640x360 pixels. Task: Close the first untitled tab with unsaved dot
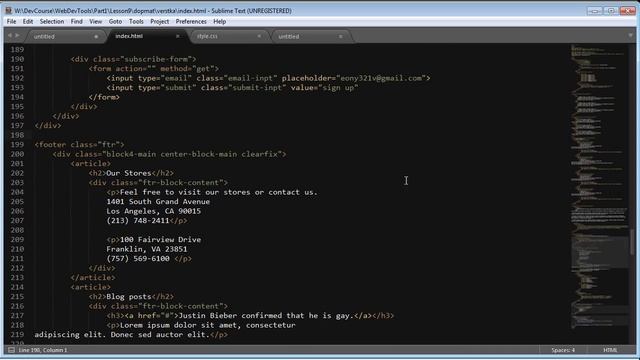point(96,36)
